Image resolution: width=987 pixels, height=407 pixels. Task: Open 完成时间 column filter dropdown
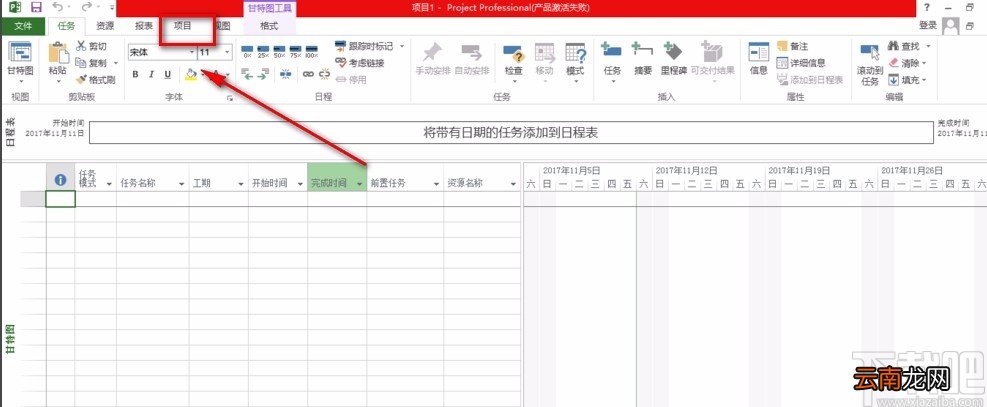(x=359, y=183)
